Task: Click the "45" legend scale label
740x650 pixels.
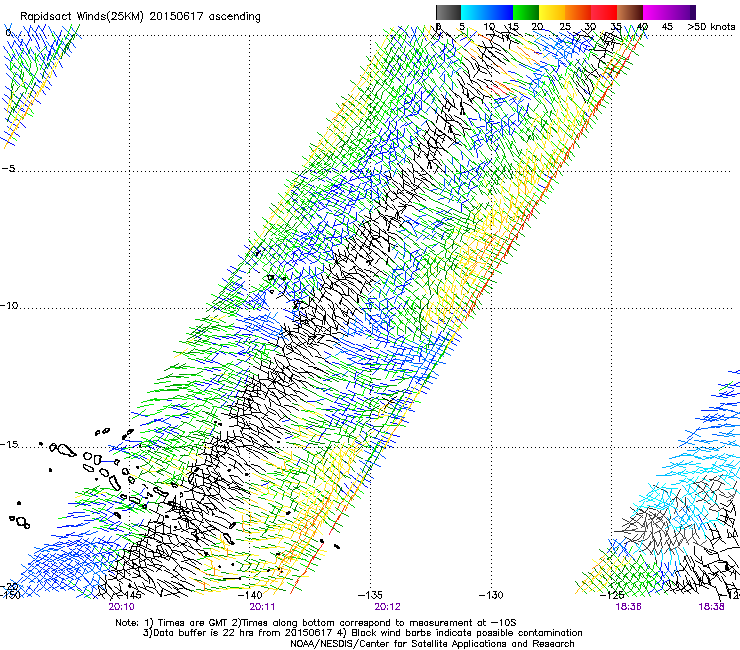Action: click(x=667, y=26)
